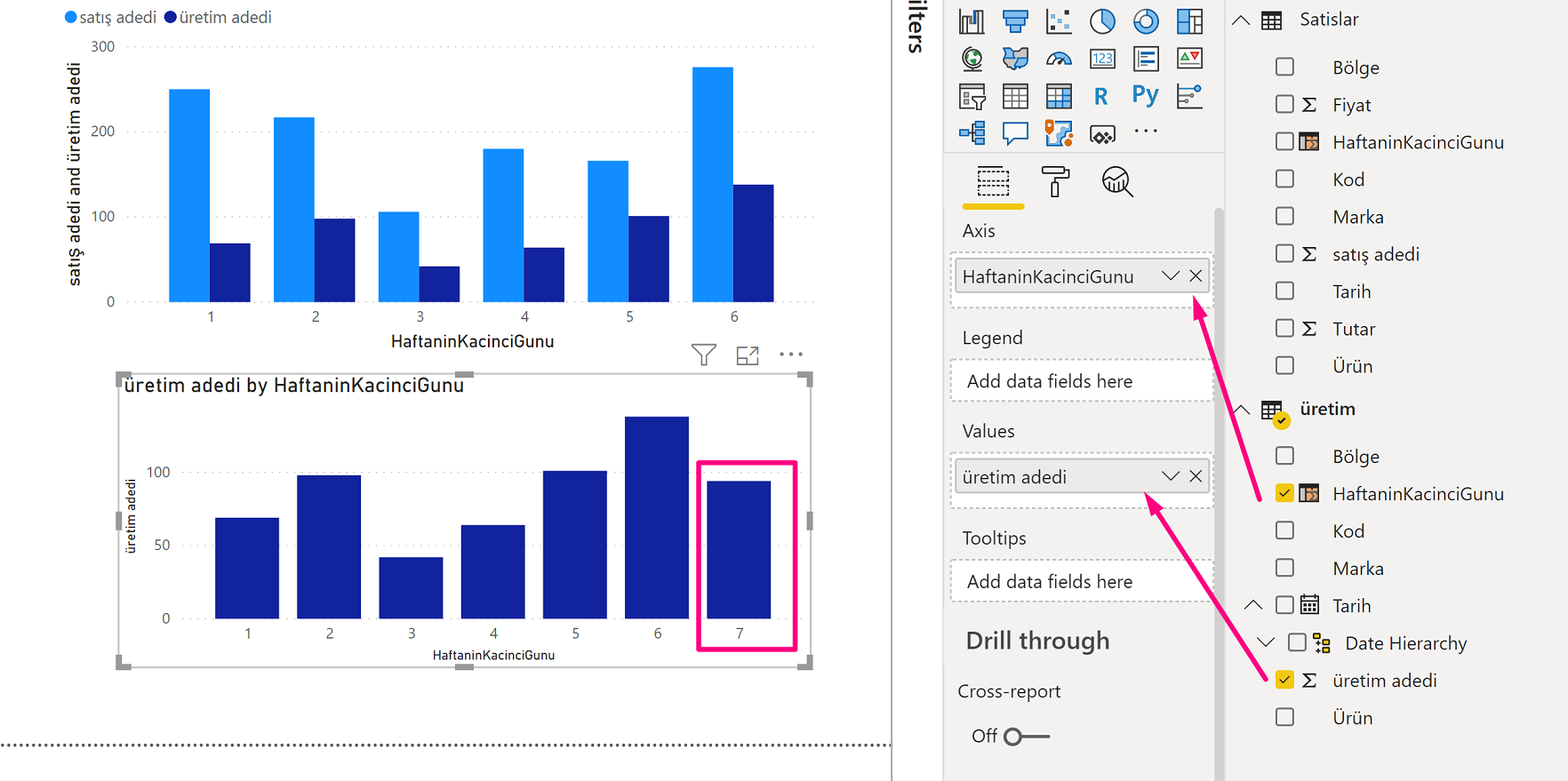
Task: Select bar 6 in the lower üretim adedi chart
Action: tap(657, 517)
